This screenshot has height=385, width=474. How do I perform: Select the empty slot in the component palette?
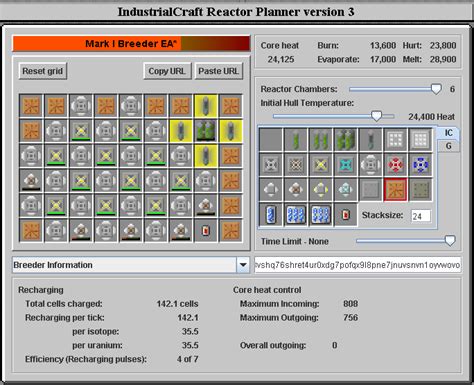pos(271,139)
